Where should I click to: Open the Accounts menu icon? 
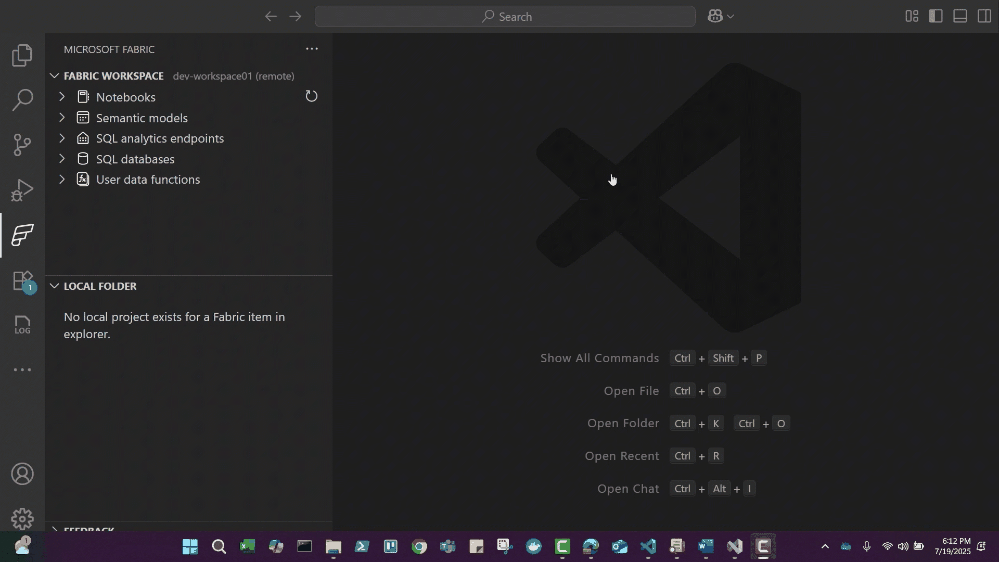pos(22,474)
